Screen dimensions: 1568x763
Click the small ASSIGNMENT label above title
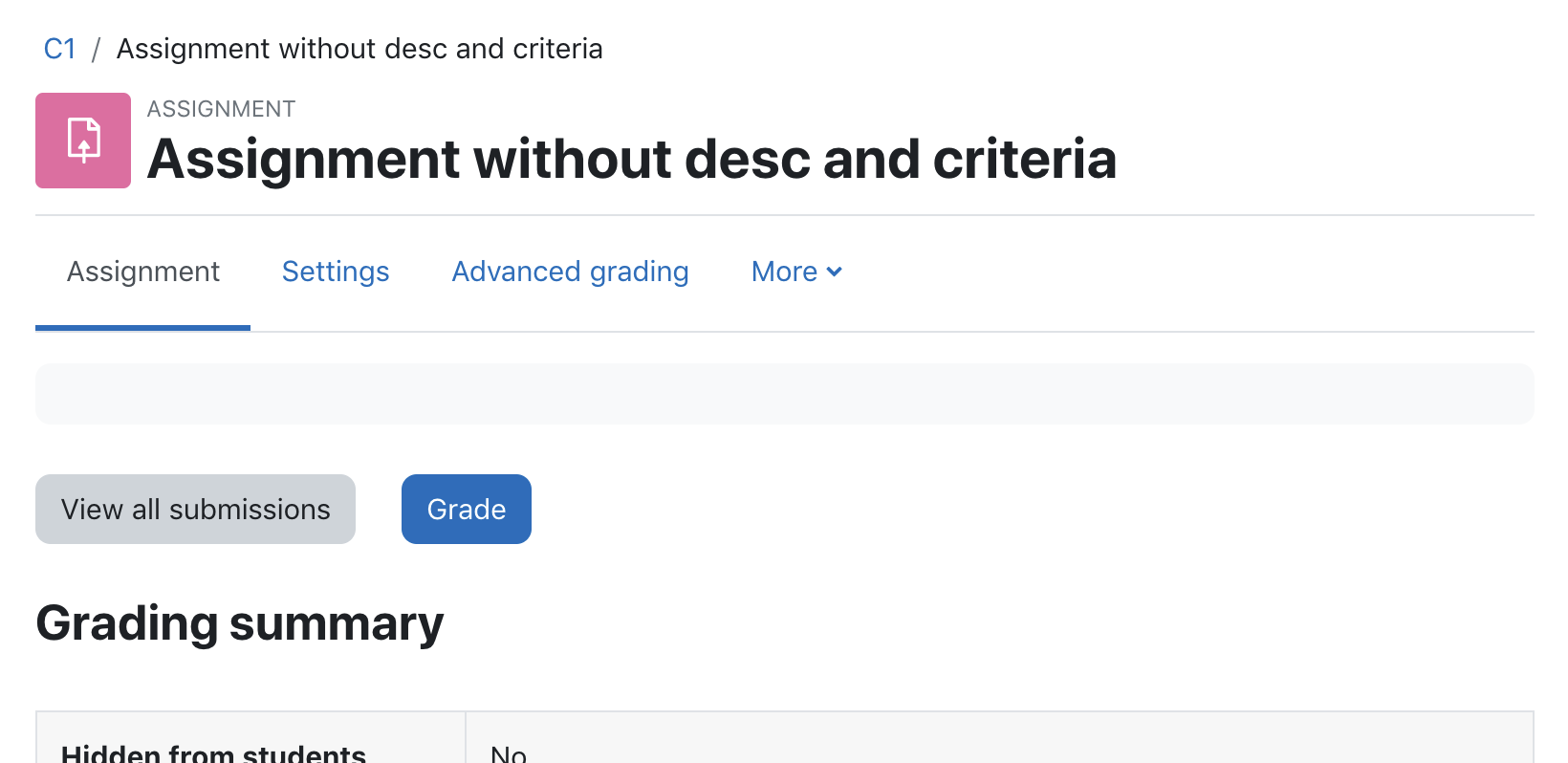tap(221, 109)
